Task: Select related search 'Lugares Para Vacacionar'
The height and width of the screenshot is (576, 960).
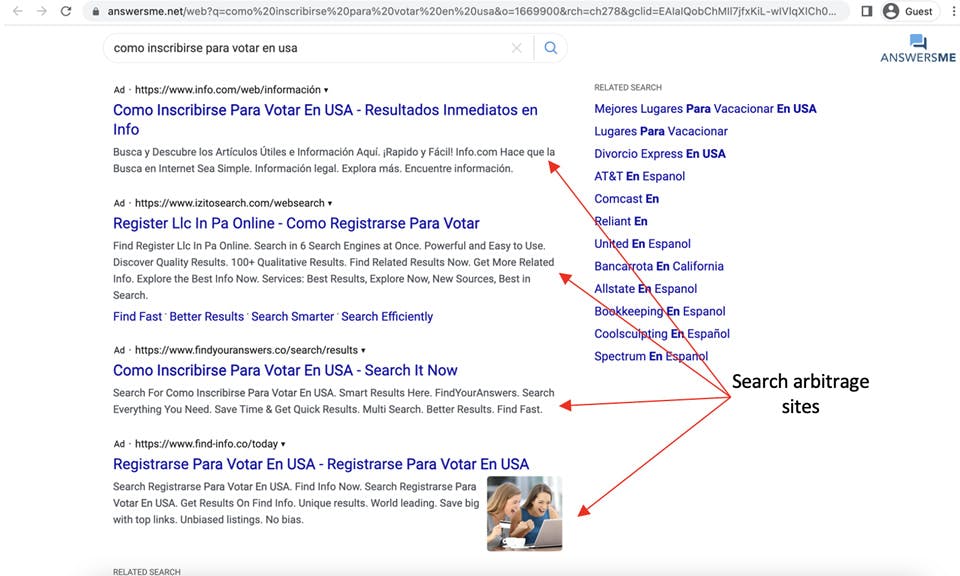Action: tap(661, 131)
